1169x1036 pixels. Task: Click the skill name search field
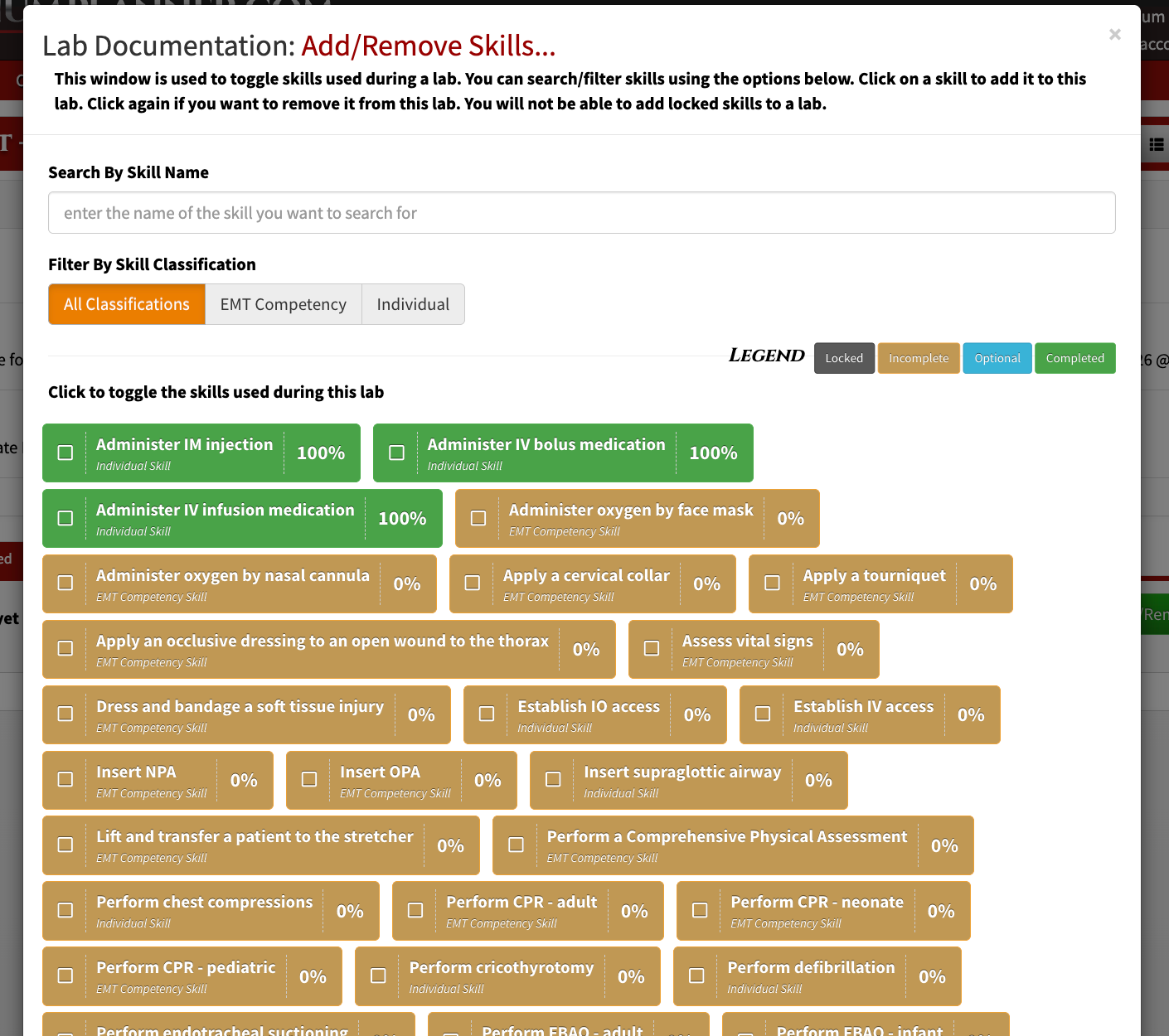point(582,213)
